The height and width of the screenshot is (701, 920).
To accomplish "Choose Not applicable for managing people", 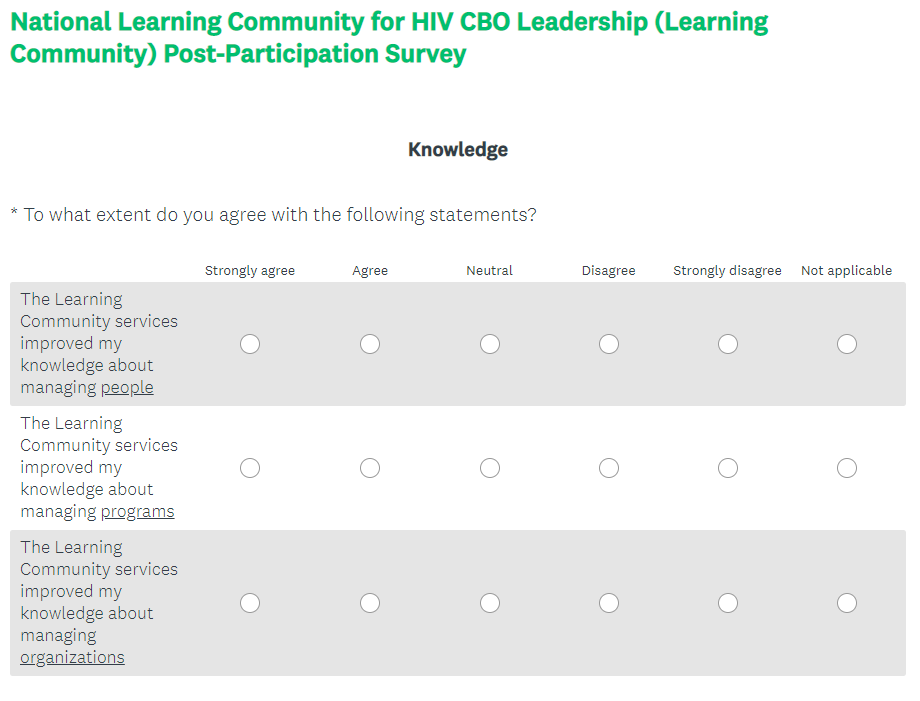I will (x=847, y=344).
